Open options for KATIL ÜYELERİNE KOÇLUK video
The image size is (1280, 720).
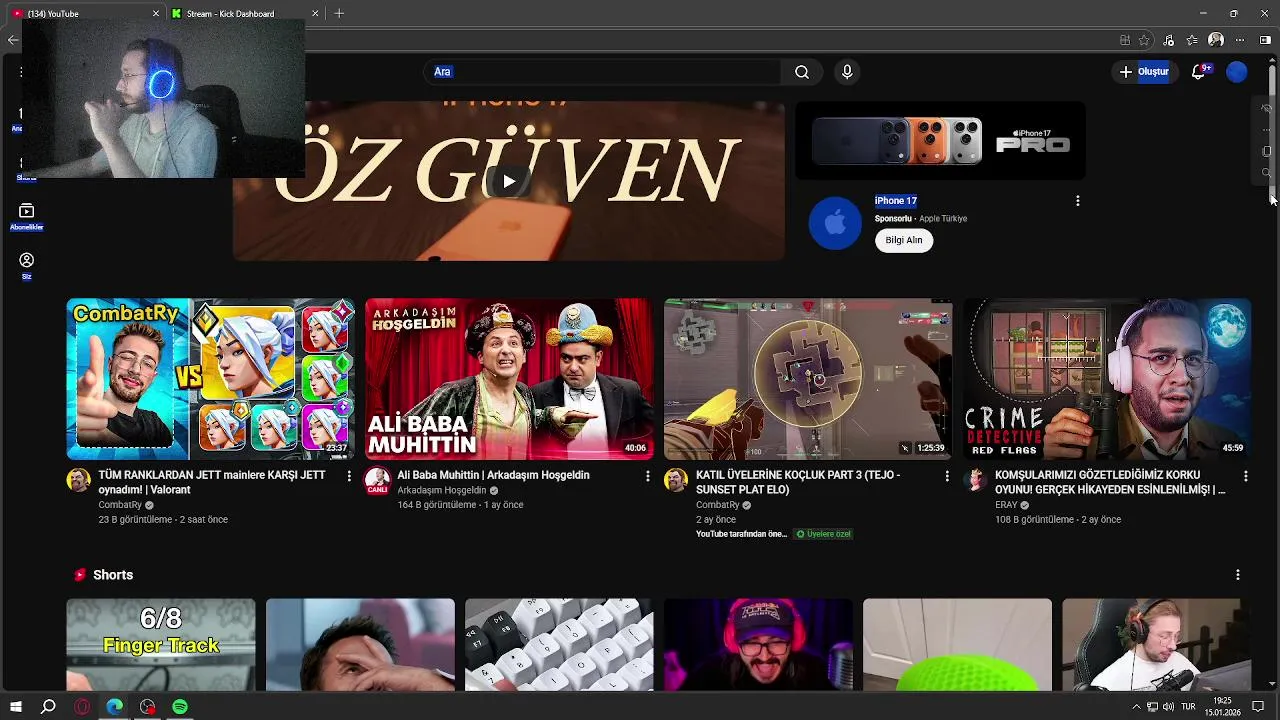coord(947,476)
